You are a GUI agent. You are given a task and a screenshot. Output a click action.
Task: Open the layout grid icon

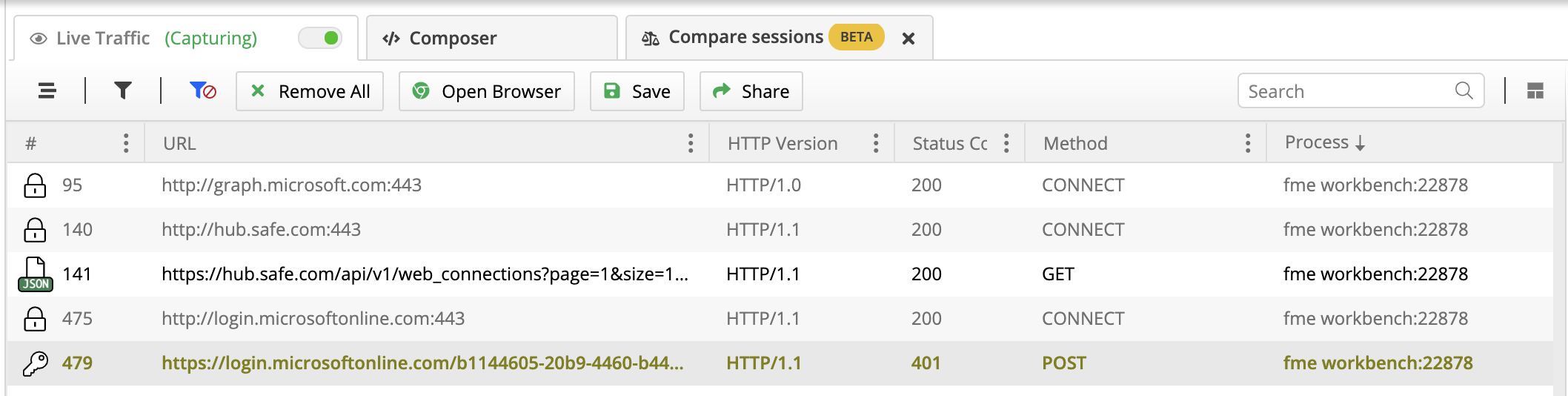coord(1535,90)
